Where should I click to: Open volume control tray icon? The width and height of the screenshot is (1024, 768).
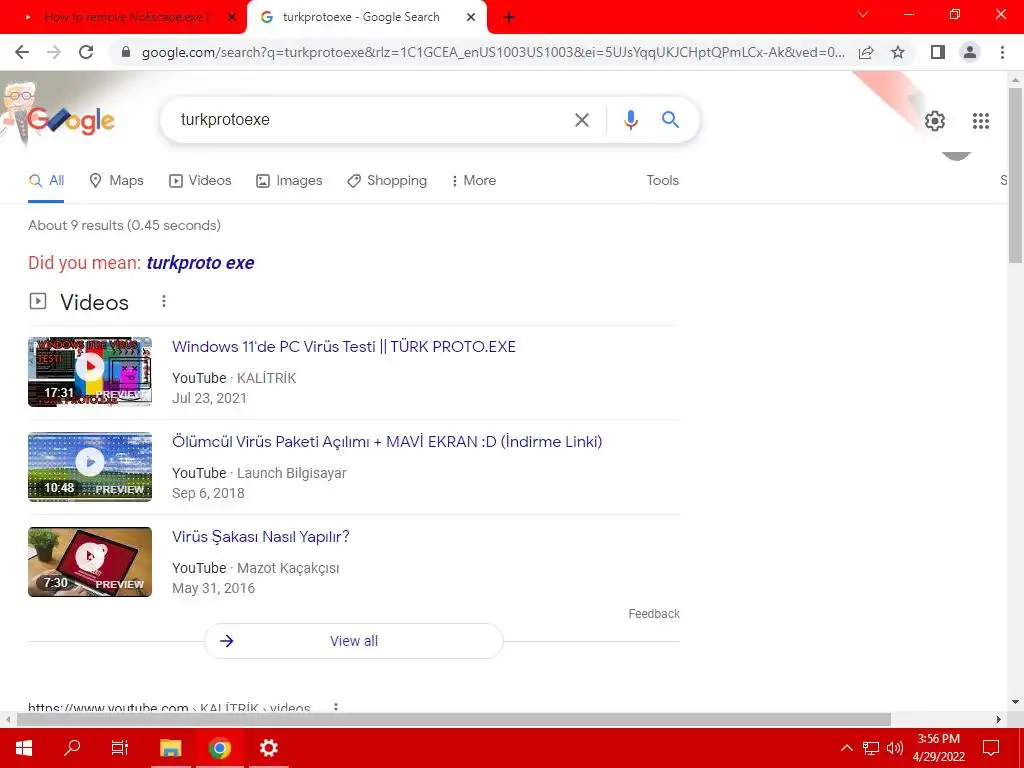point(895,748)
